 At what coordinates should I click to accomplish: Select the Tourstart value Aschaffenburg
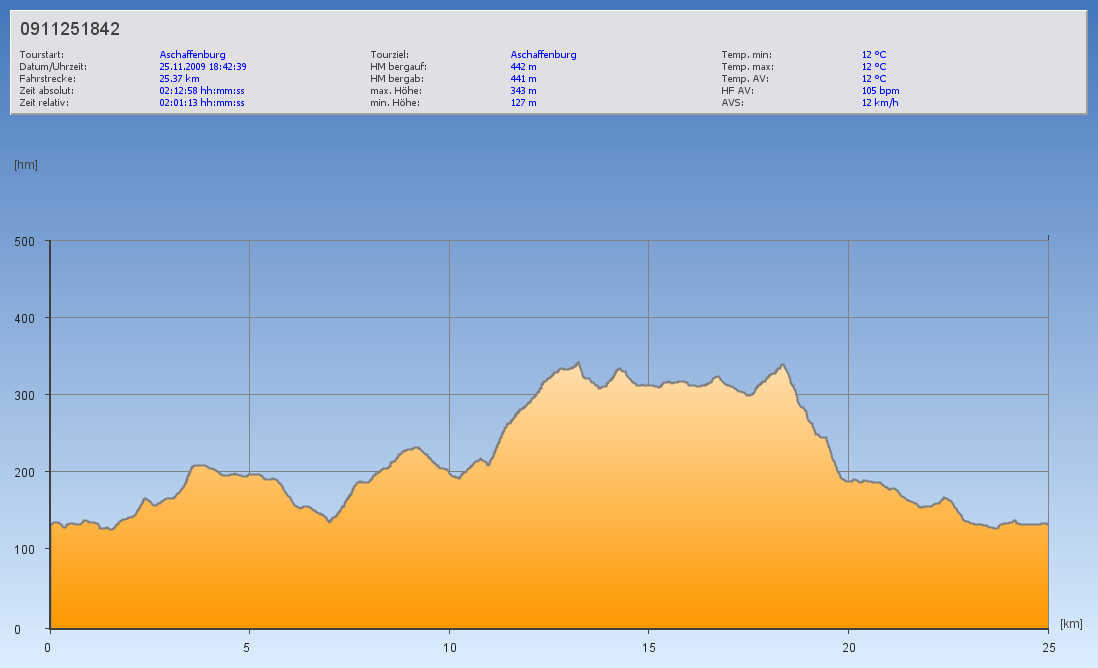[x=192, y=55]
